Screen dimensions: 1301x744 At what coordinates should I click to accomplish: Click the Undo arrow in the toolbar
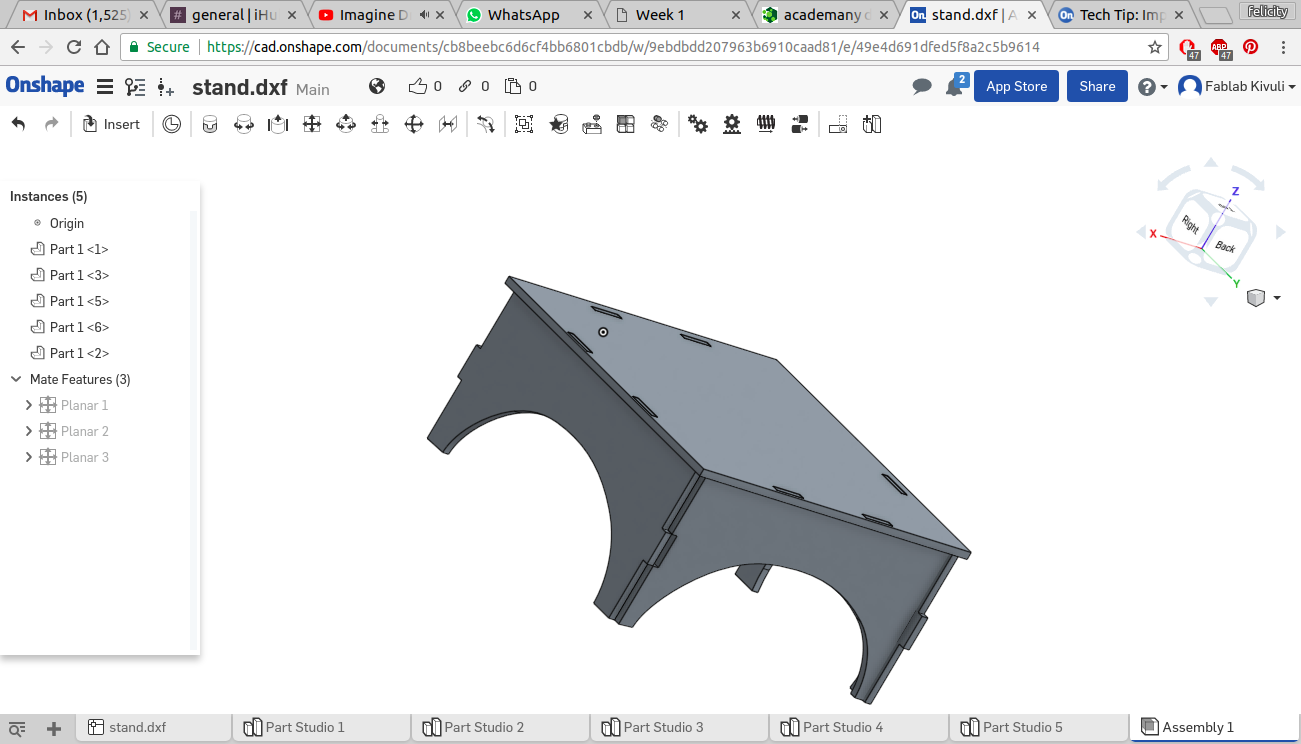tap(18, 124)
